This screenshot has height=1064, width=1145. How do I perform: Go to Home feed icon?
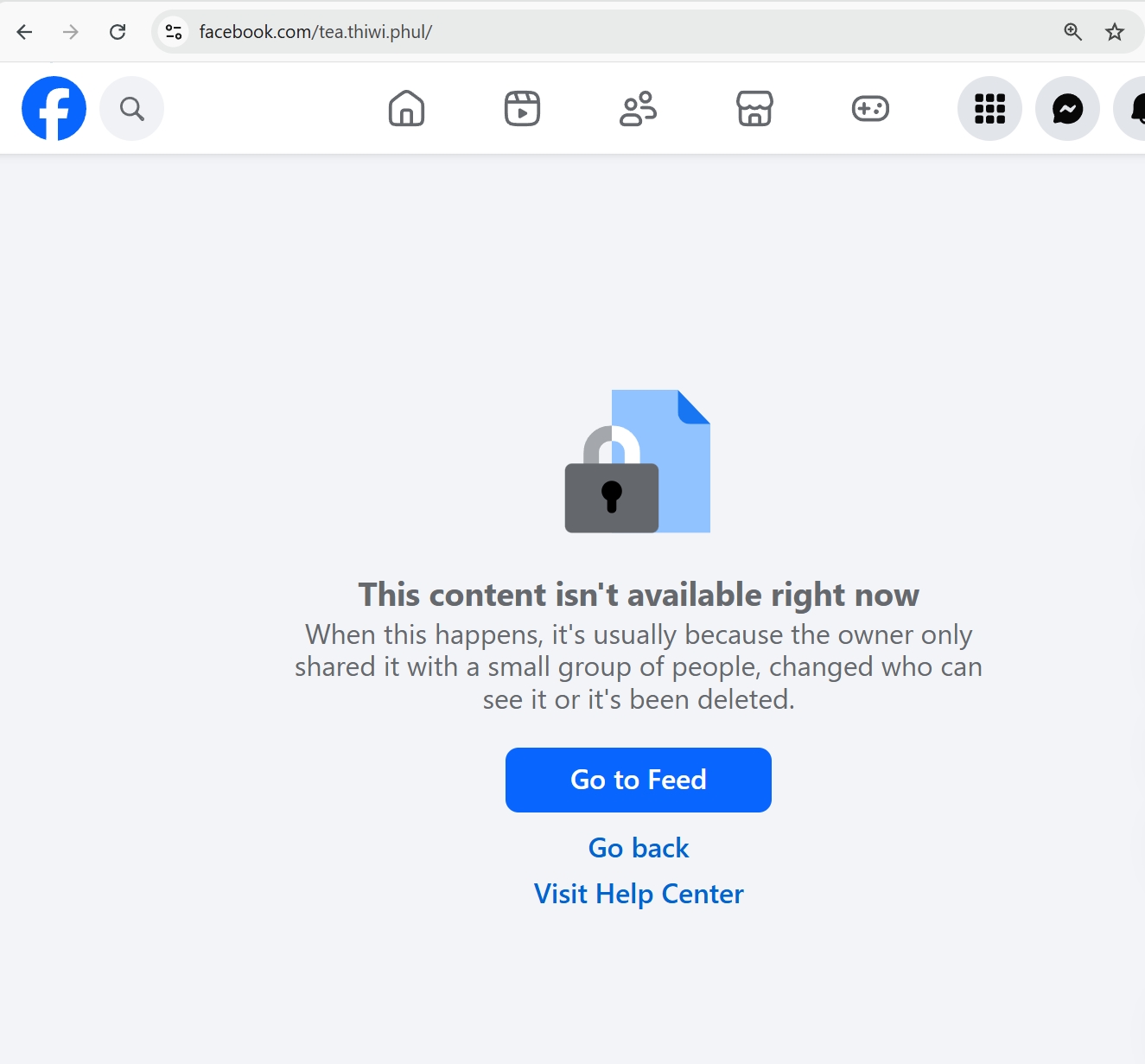click(406, 109)
